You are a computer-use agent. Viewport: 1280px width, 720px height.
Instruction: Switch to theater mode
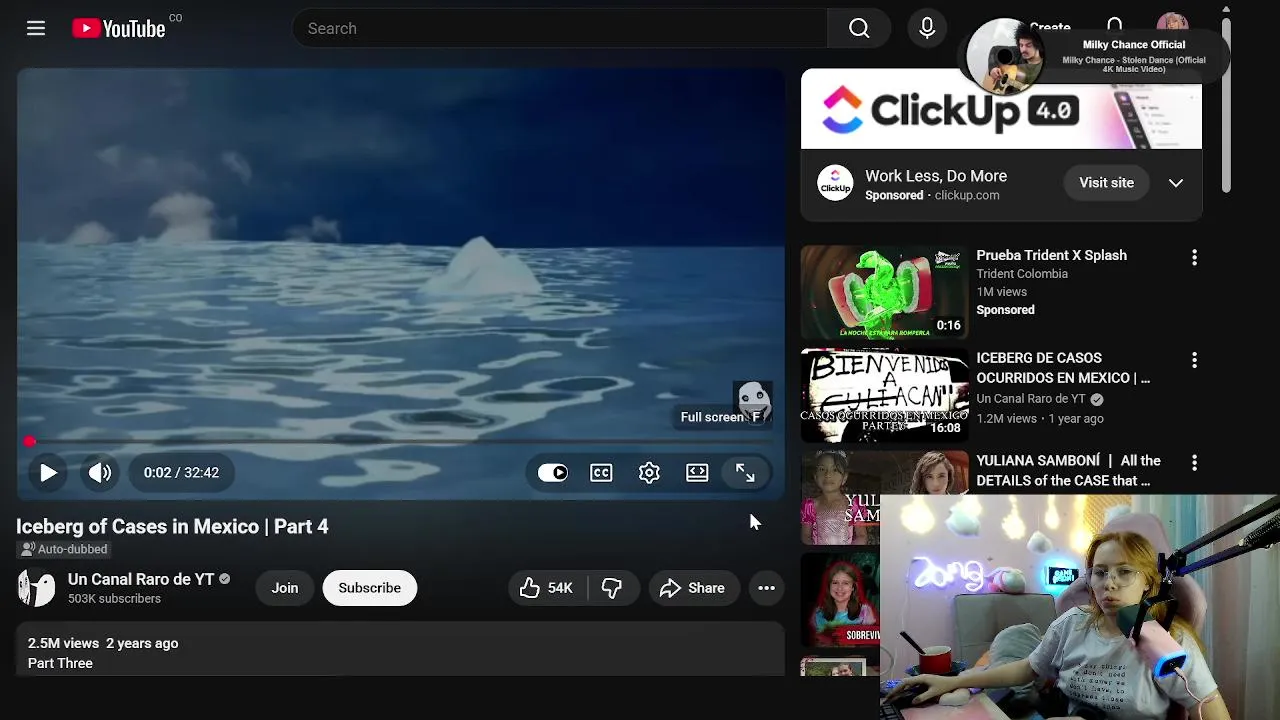coord(697,473)
